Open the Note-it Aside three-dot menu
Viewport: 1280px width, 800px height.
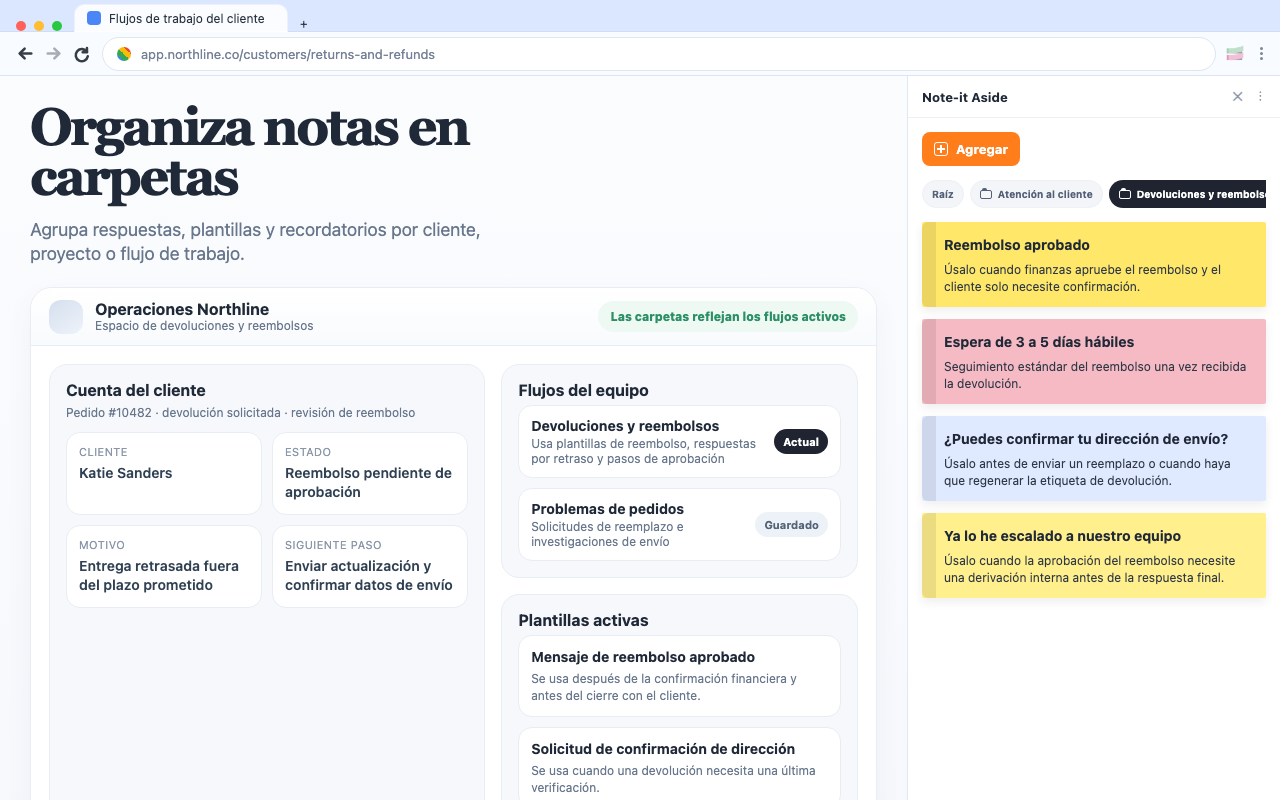(1260, 97)
